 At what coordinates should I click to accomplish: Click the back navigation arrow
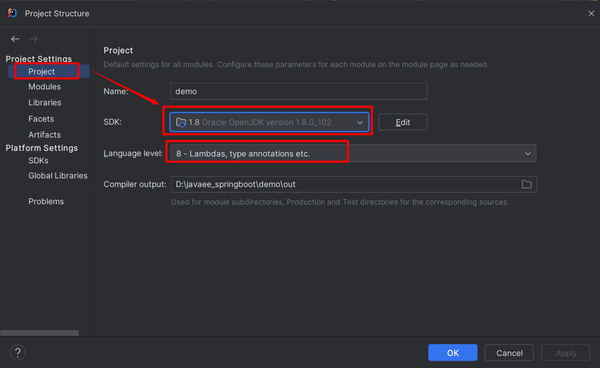[x=15, y=39]
